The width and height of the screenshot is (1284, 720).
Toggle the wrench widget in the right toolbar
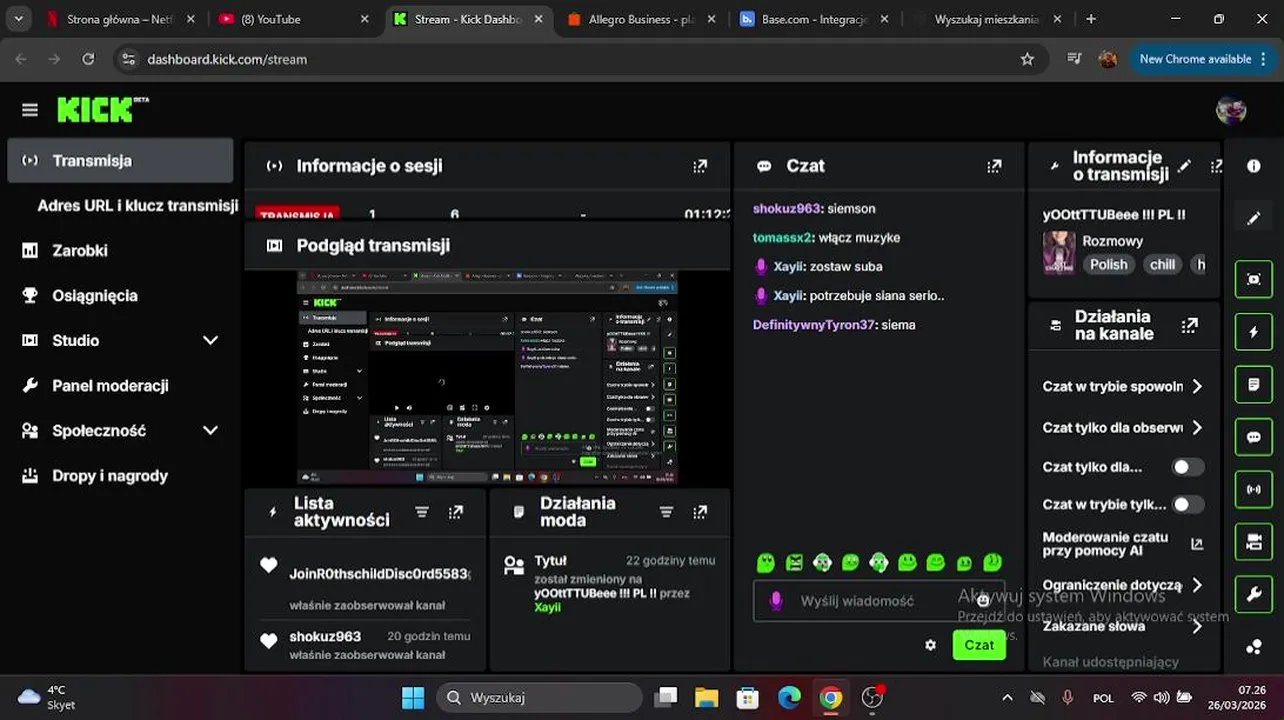pos(1254,594)
